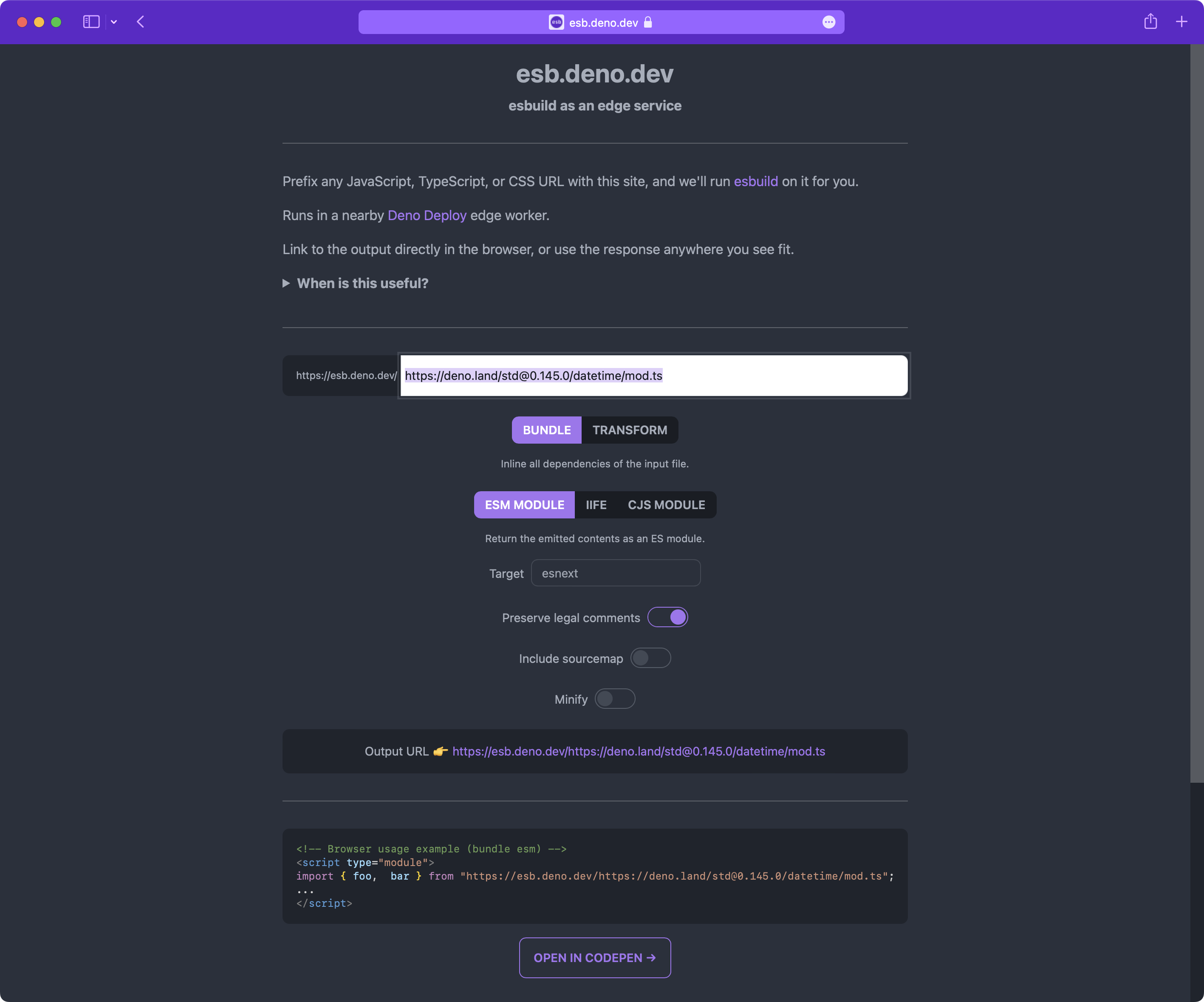Viewport: 1204px width, 1002px height.
Task: Click the Share icon in the toolbar
Action: tap(1150, 22)
